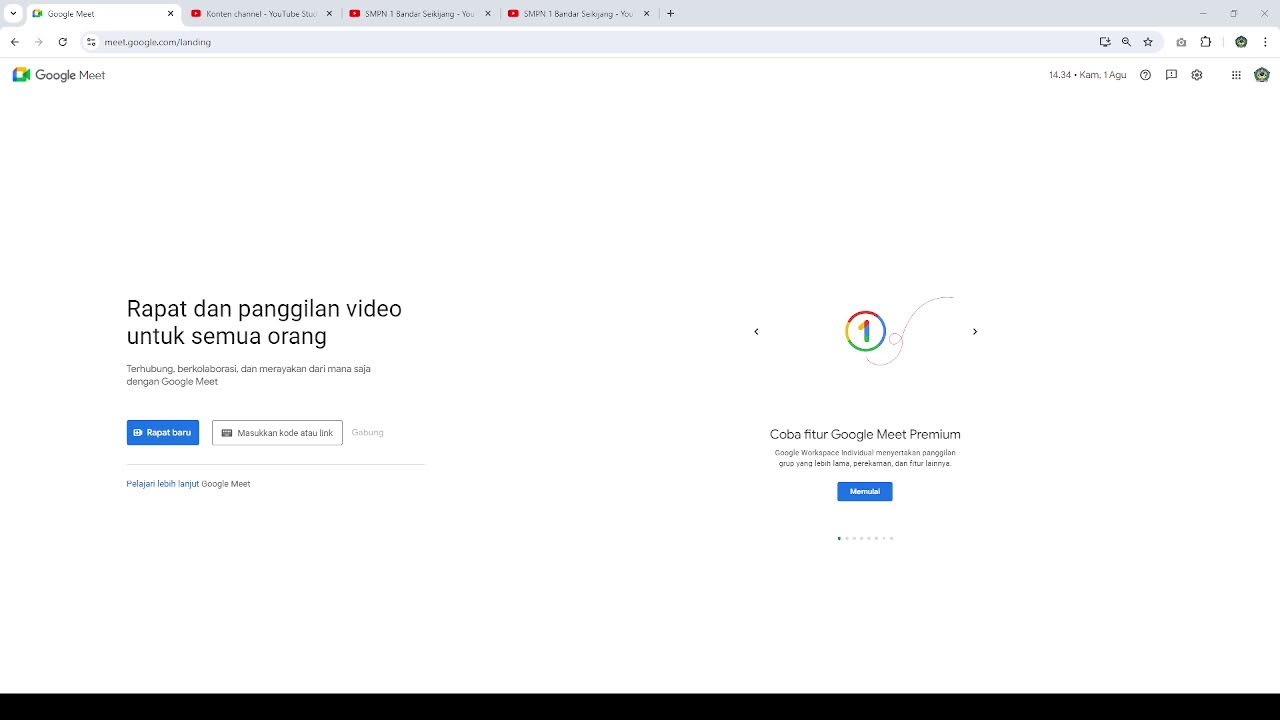
Task: Open the Extensions puzzle icon
Action: coord(1206,42)
